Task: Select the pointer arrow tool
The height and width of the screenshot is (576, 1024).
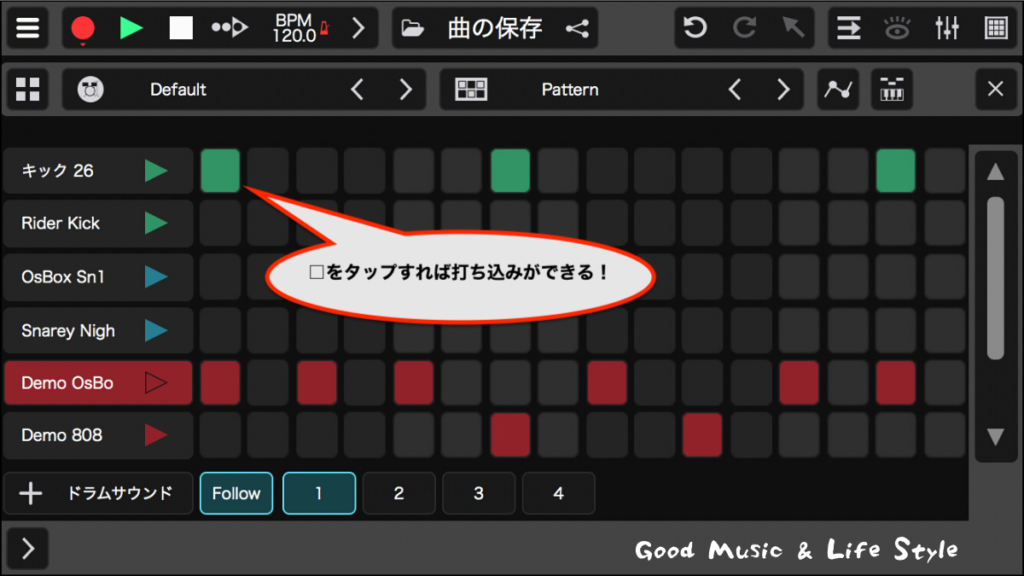Action: [x=793, y=28]
